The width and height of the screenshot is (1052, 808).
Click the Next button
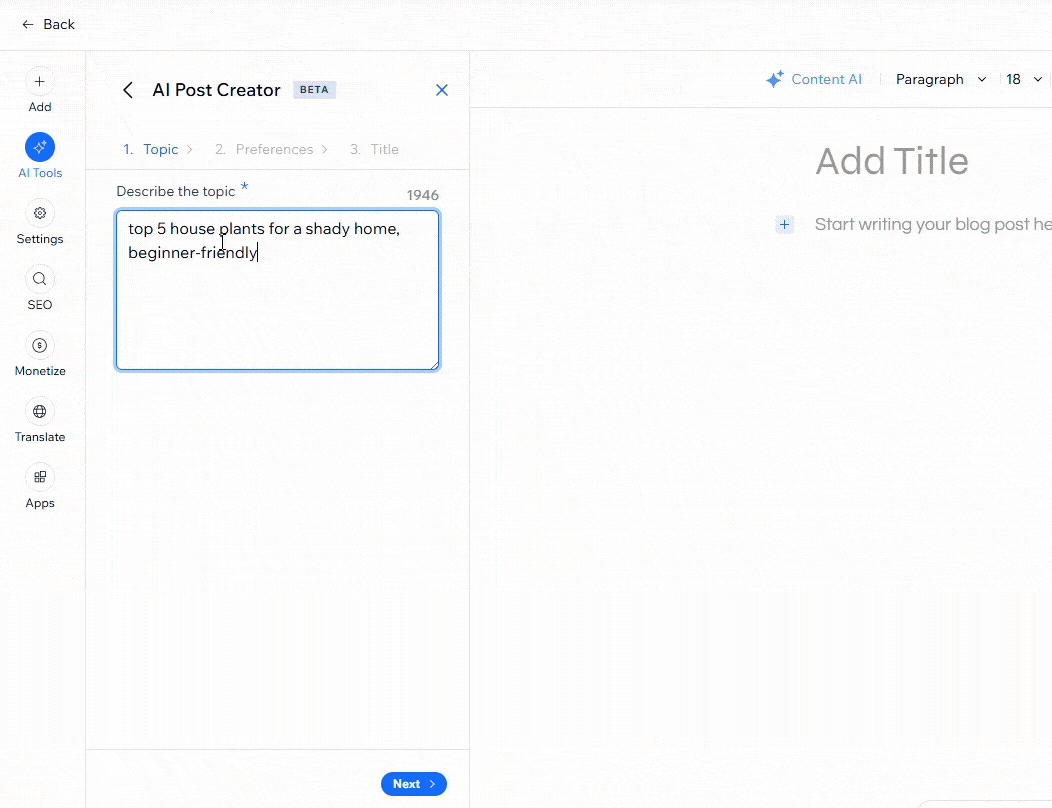pos(413,784)
